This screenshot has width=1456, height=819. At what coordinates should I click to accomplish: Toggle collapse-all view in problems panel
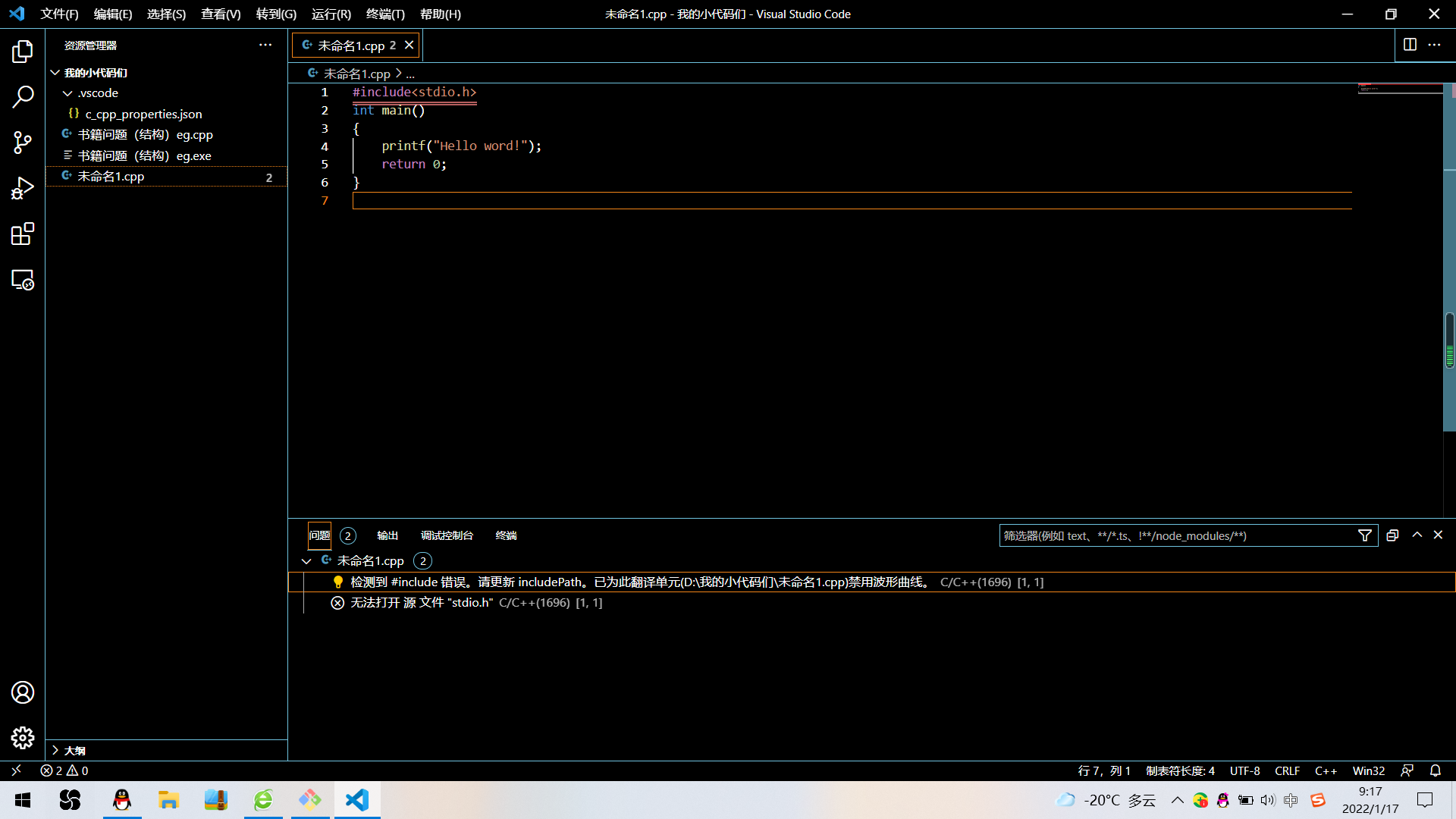1392,535
